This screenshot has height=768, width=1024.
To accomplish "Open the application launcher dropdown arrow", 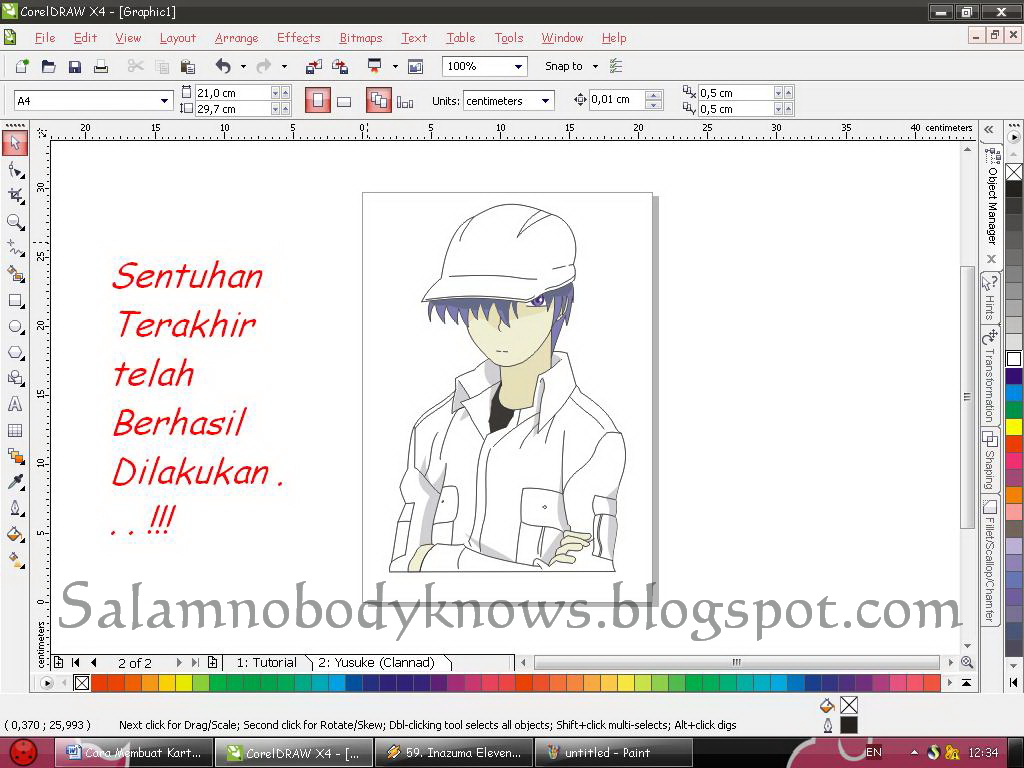I will (394, 66).
